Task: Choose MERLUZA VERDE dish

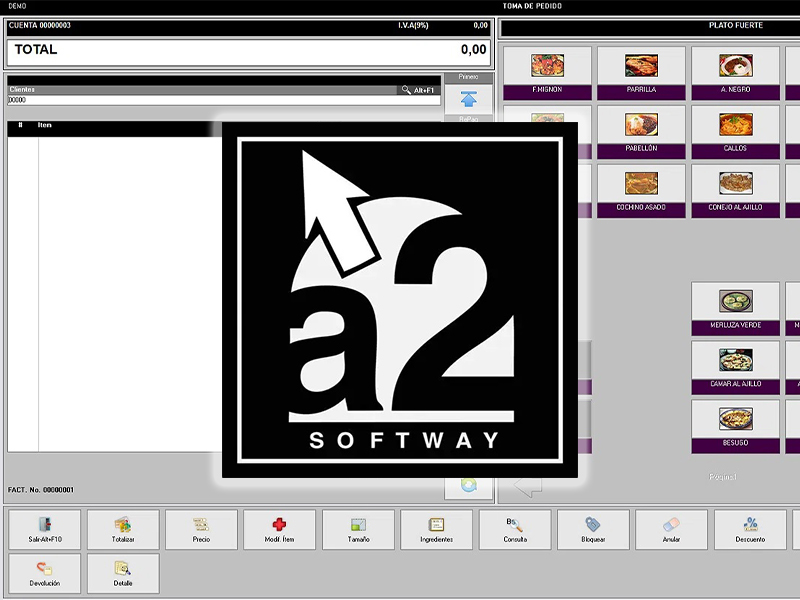Action: 736,309
